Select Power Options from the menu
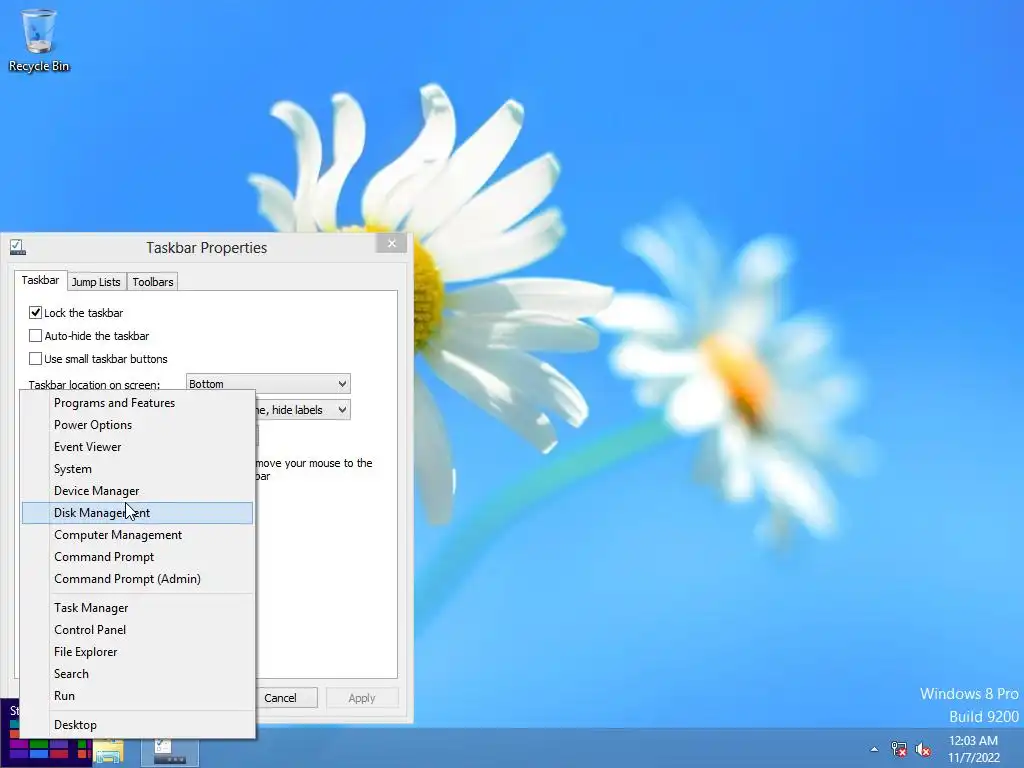 pos(137,425)
